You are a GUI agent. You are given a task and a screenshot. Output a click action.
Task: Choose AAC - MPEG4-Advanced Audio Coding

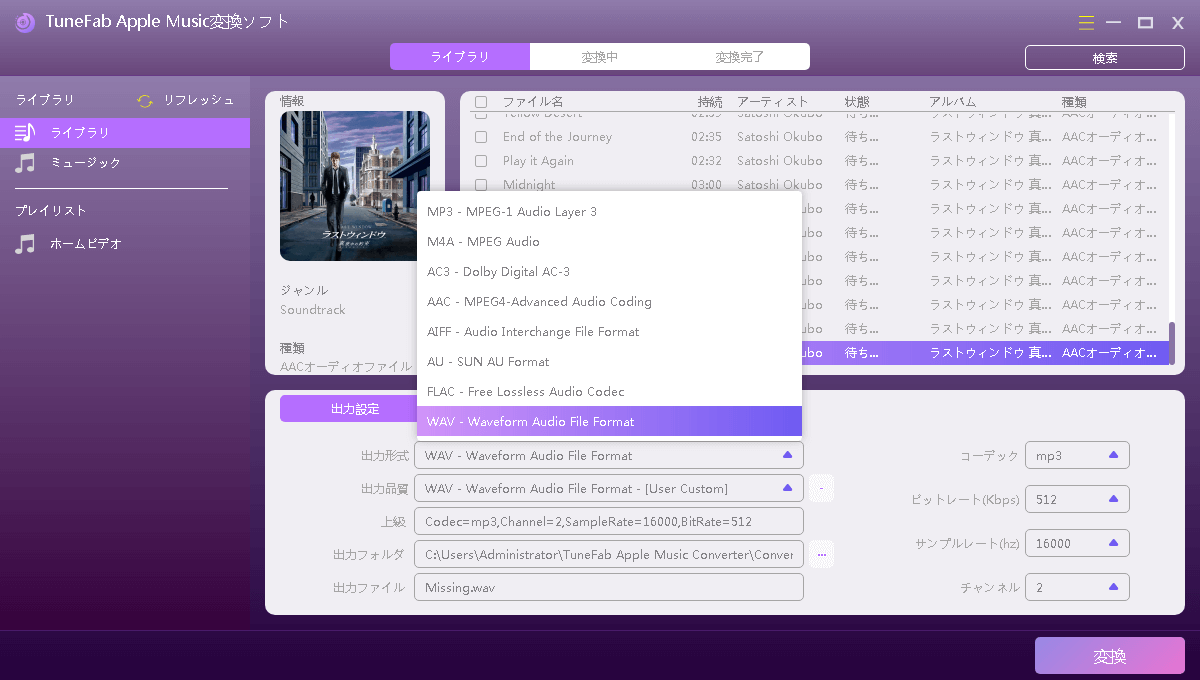[x=609, y=301]
